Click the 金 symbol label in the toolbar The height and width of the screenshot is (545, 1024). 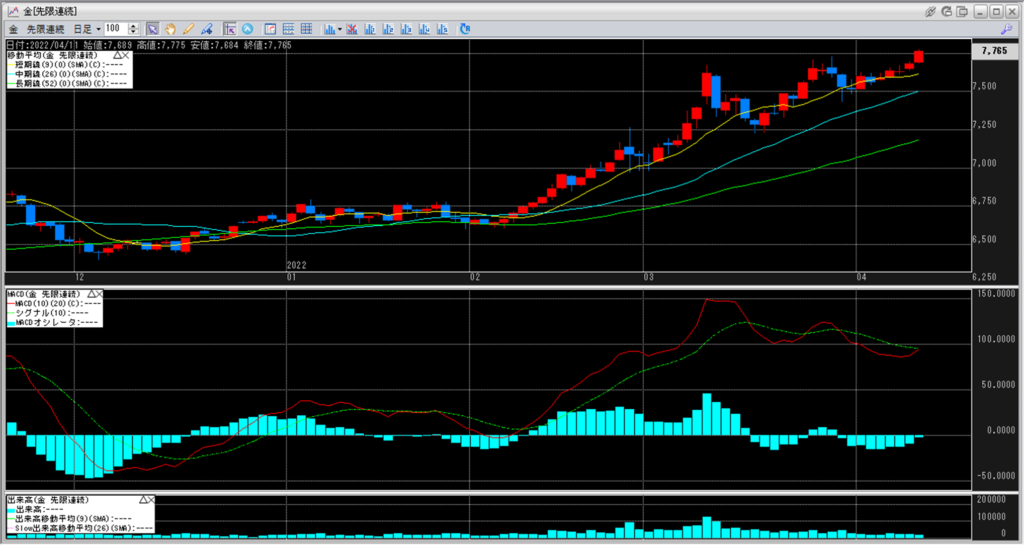(14, 29)
